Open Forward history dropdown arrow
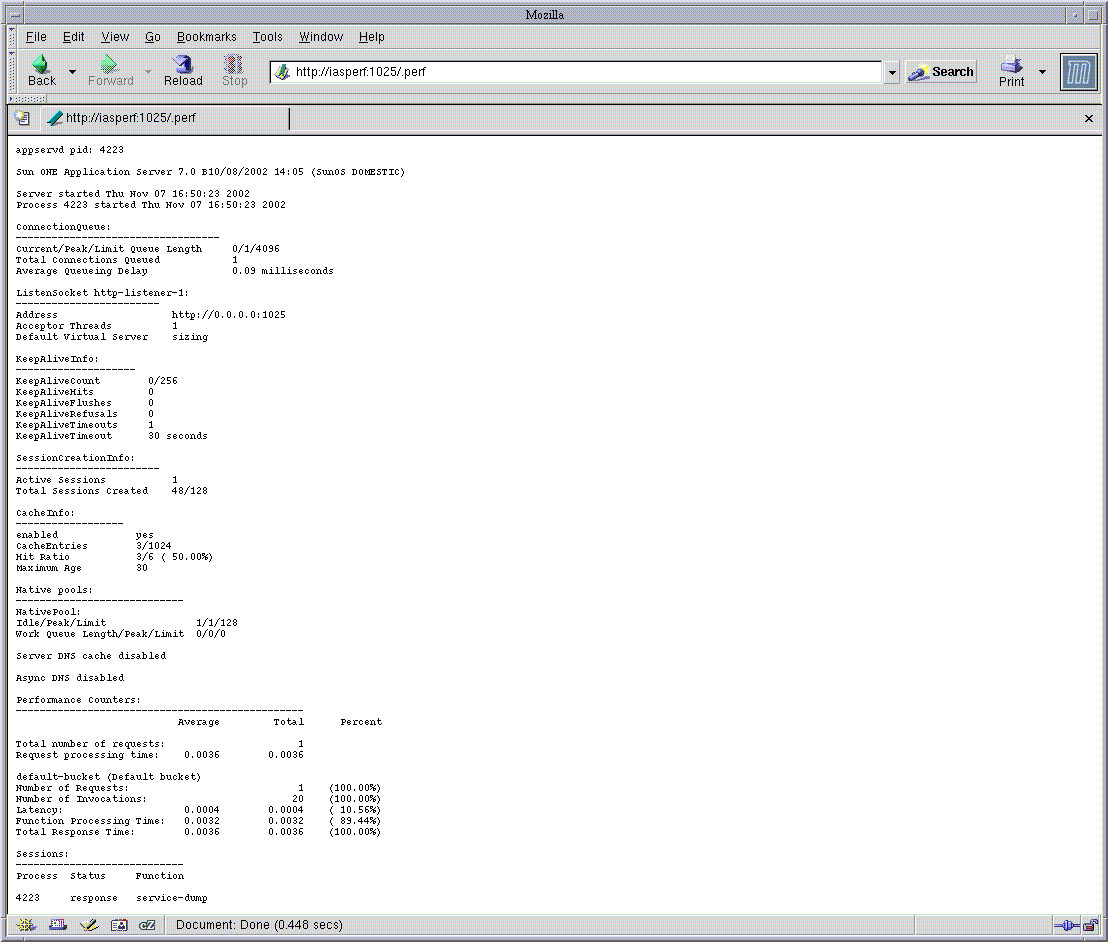The image size is (1108, 942). [x=148, y=71]
